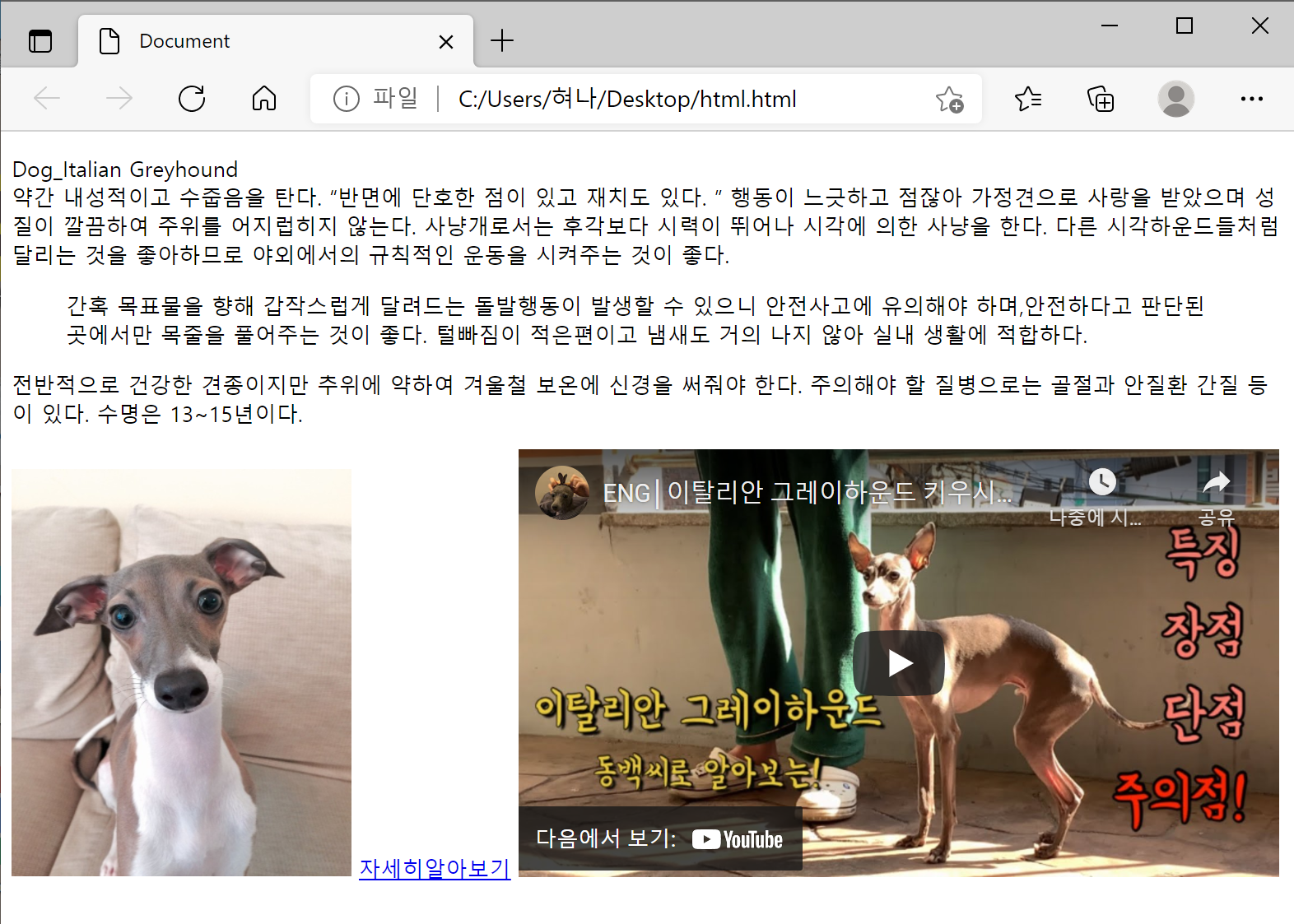
Task: Click the Dog_Italian Greyhound heading text
Action: pos(125,169)
